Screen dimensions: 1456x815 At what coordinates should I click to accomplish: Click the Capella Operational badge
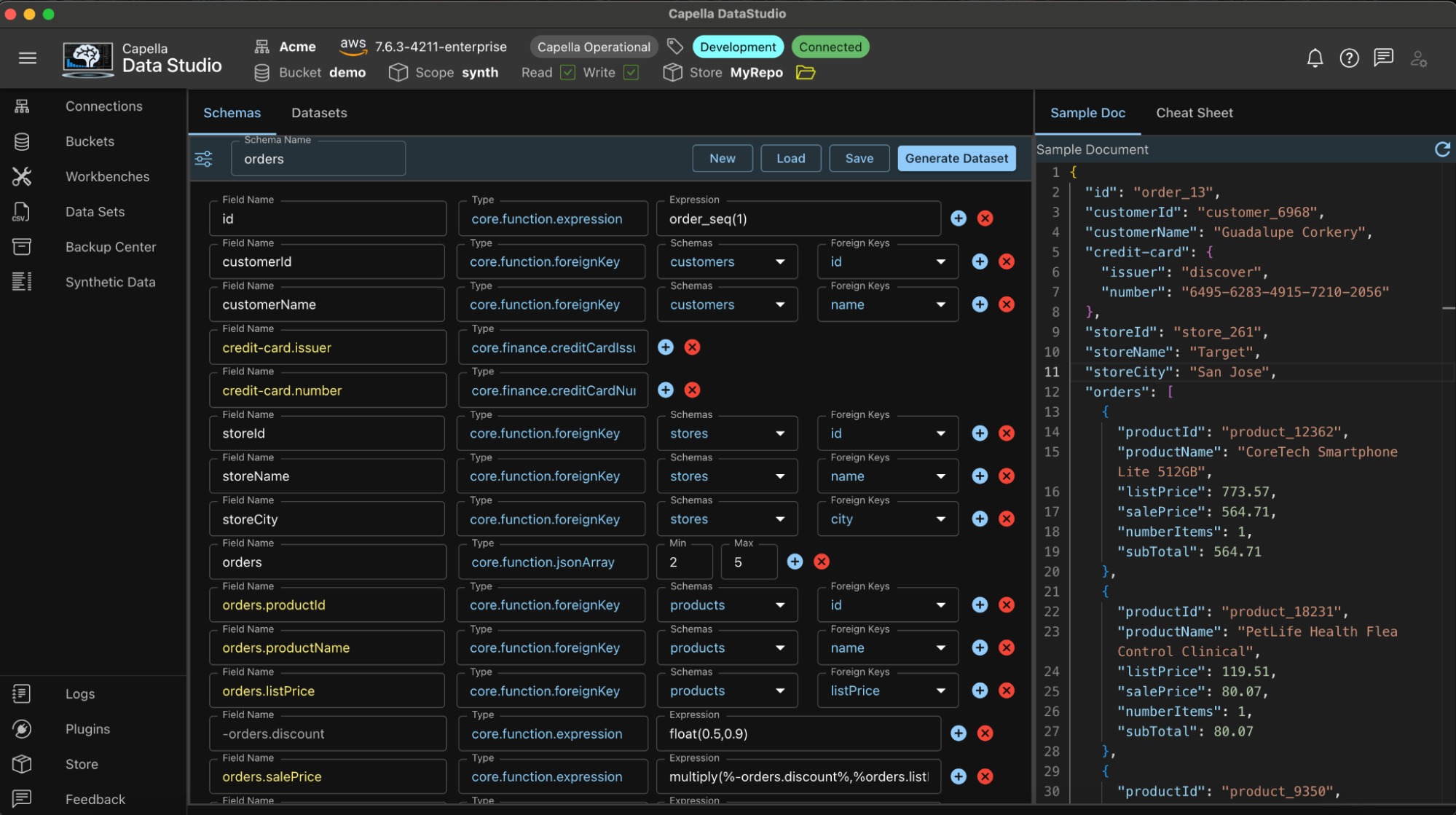pos(594,47)
